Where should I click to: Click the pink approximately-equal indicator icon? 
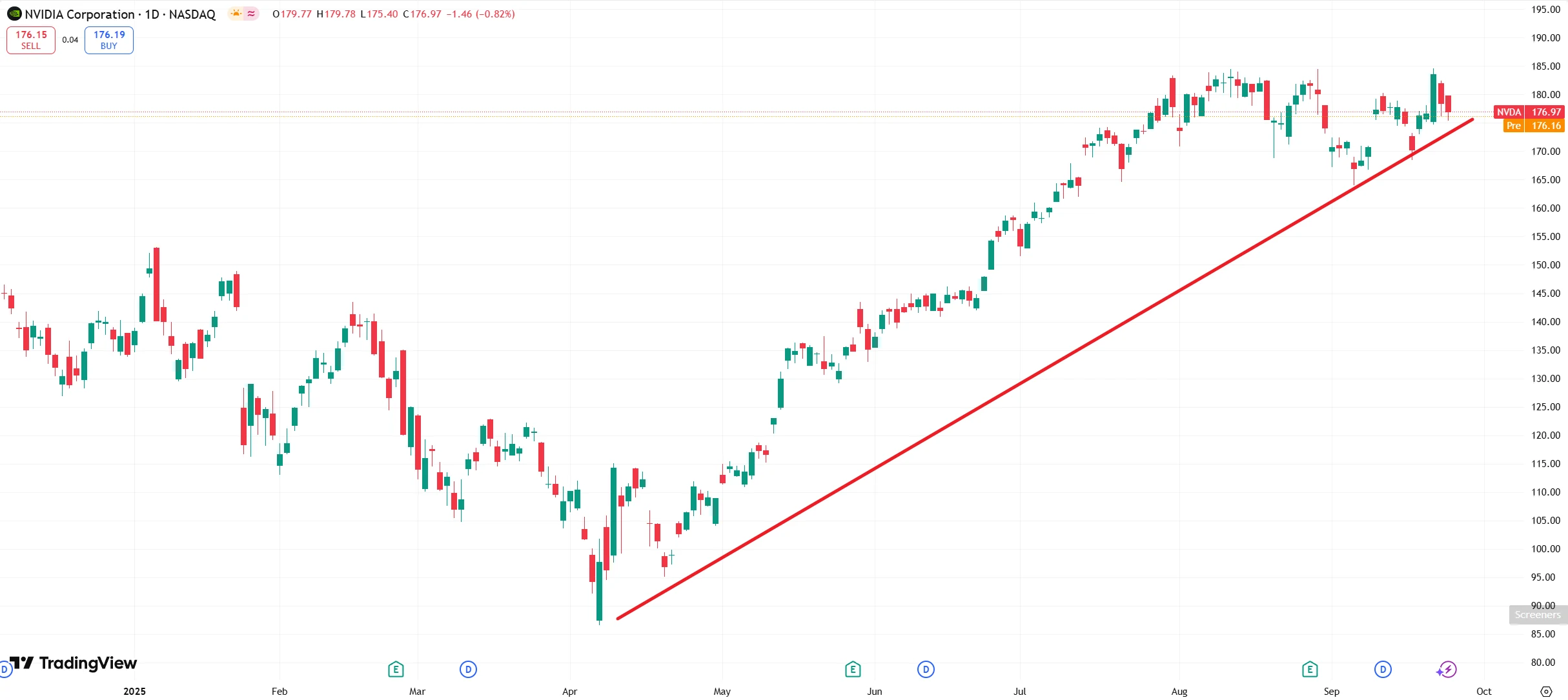coord(251,14)
